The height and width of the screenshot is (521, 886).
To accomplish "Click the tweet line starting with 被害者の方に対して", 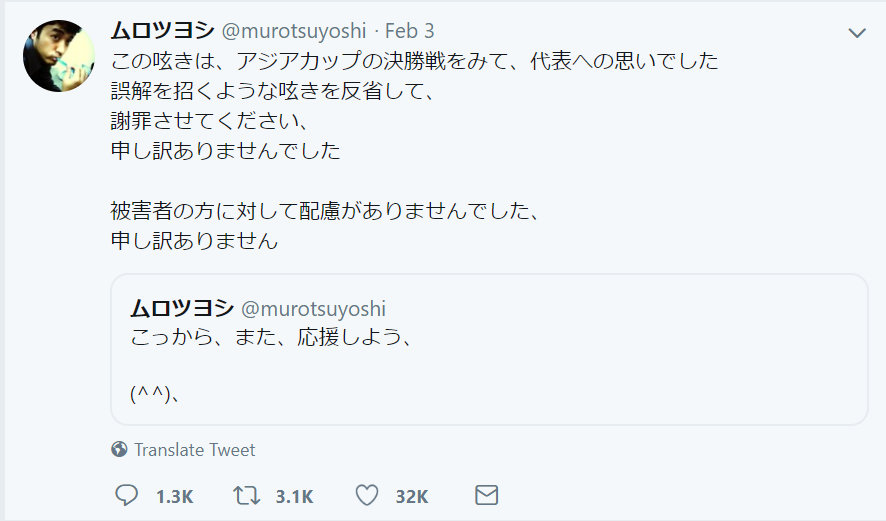I will 326,212.
